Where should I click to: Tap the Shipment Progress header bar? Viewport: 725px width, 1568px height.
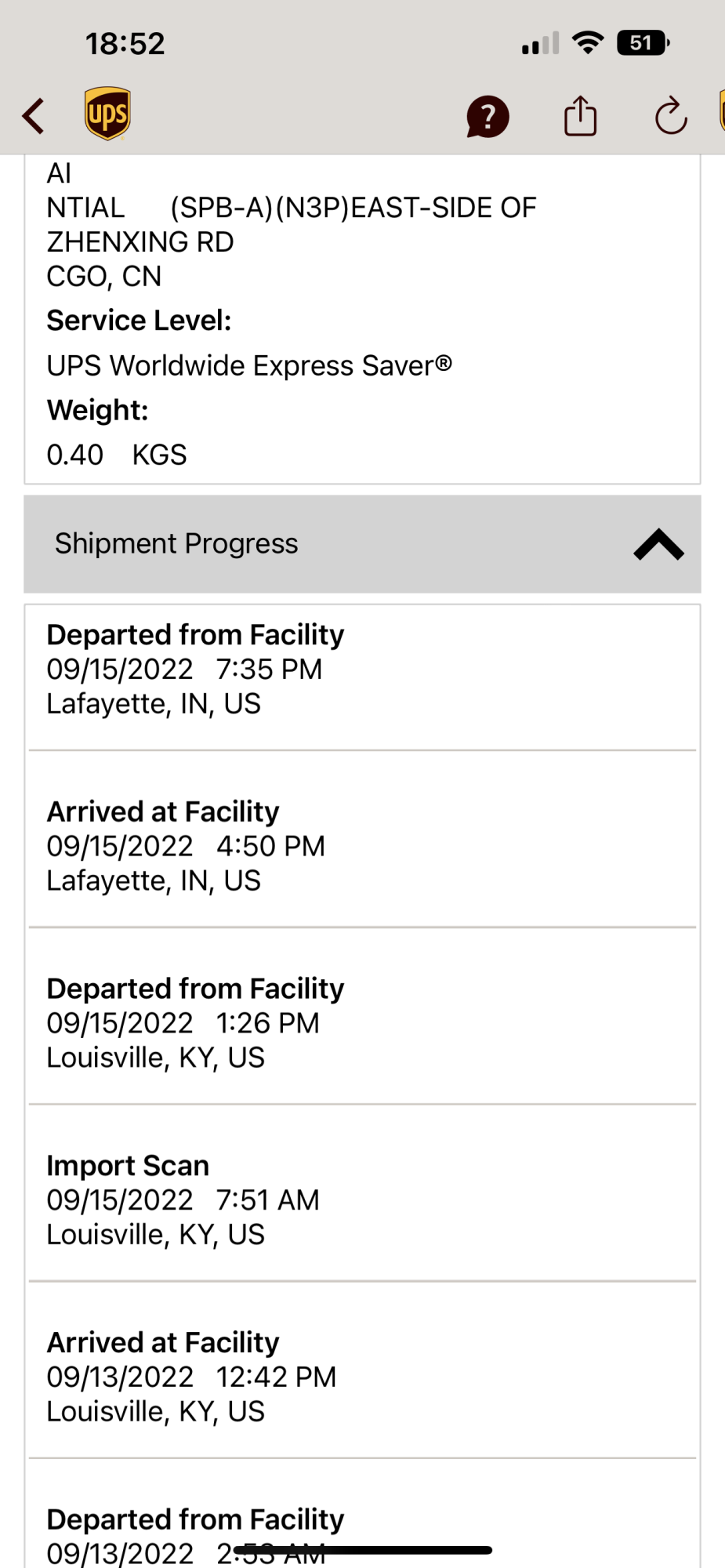pos(362,544)
